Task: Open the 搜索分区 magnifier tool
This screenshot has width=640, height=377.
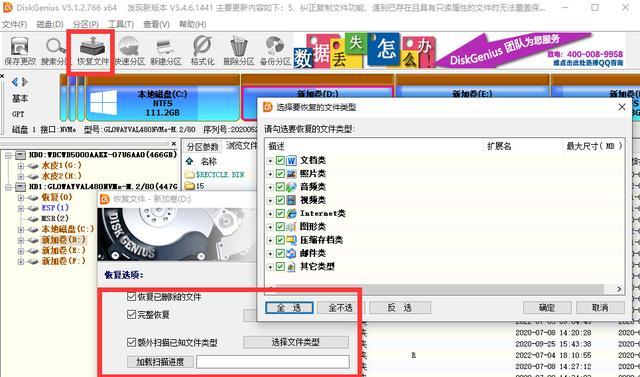Action: [x=56, y=51]
